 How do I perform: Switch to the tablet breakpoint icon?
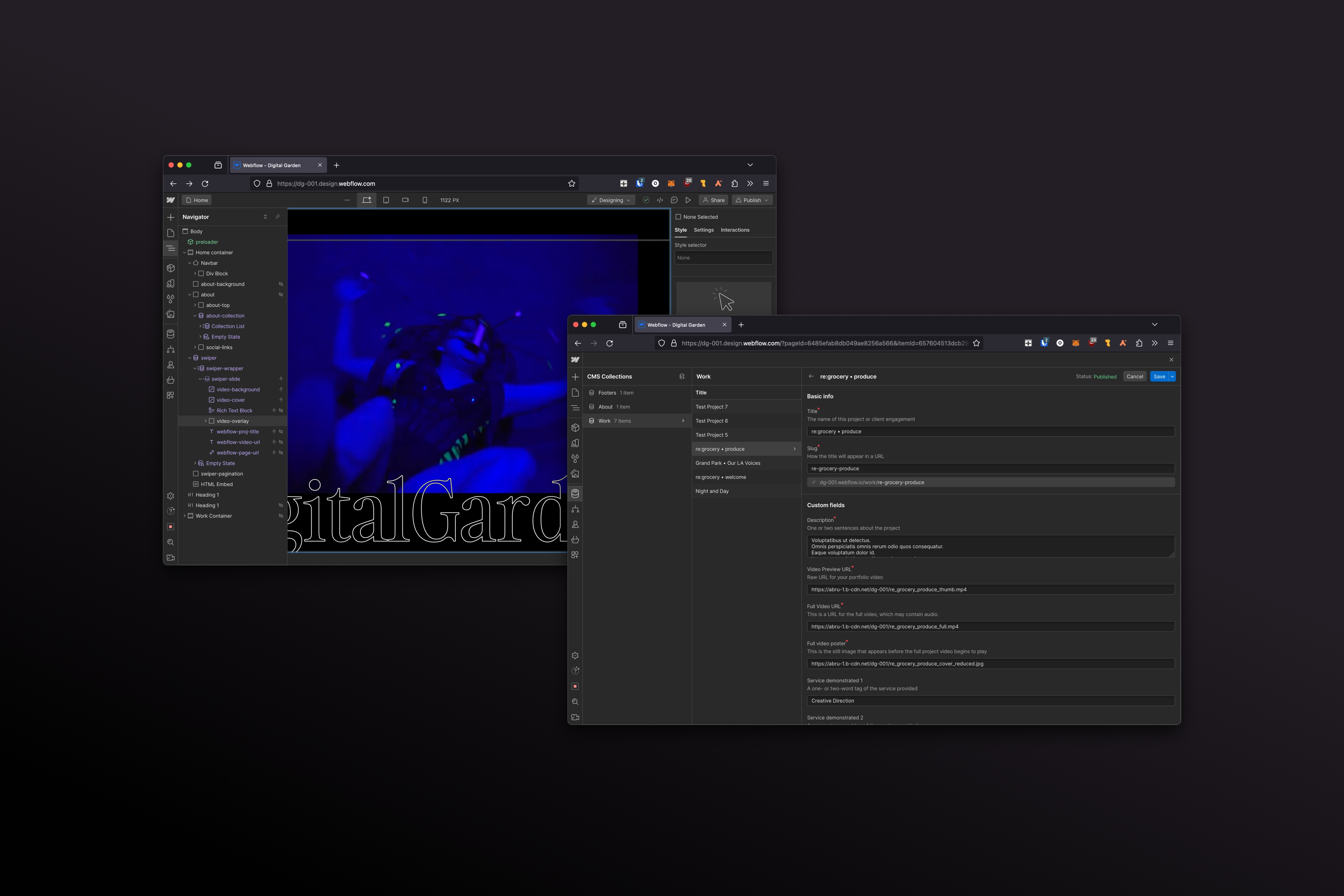[x=386, y=200]
